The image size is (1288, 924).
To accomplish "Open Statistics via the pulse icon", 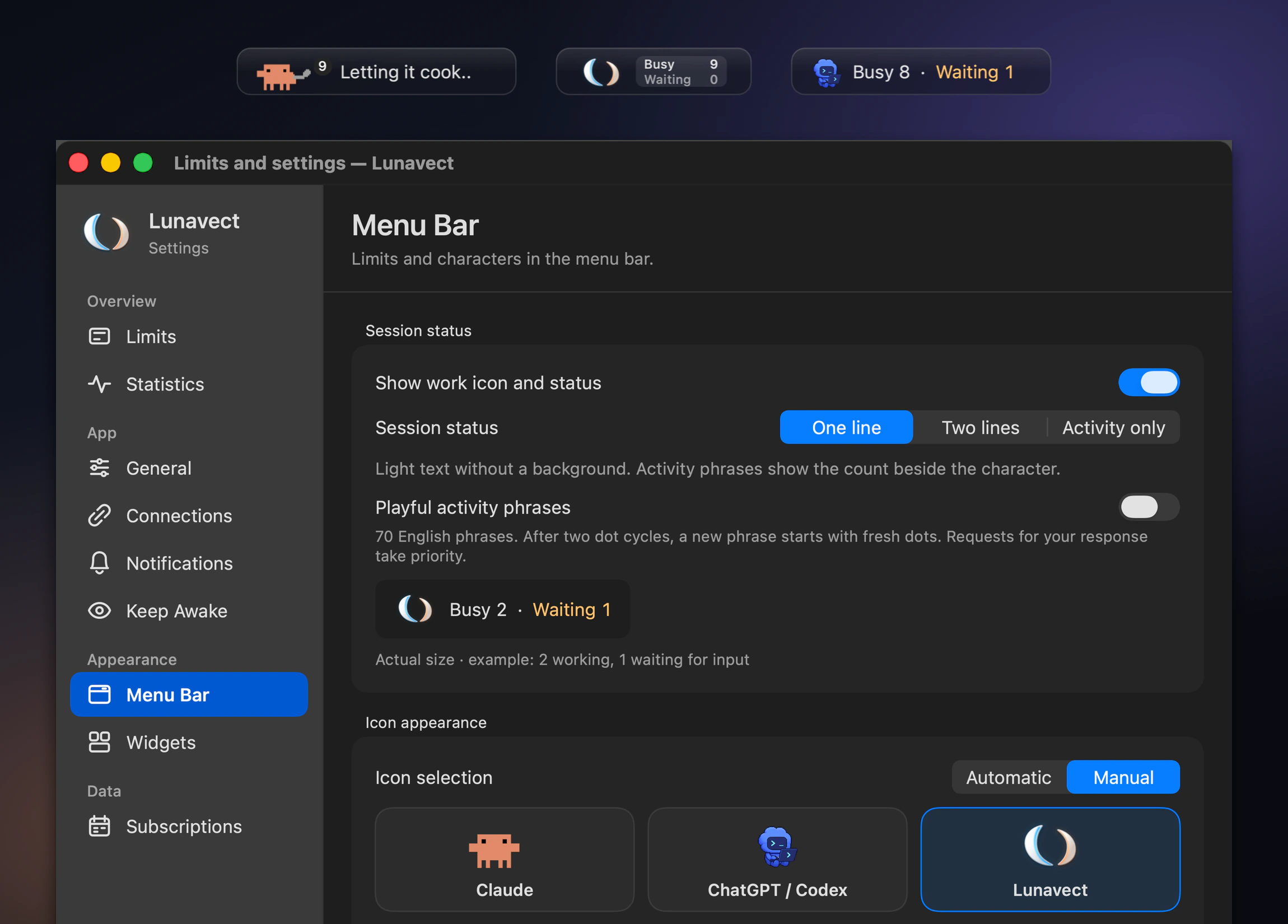I will pyautogui.click(x=99, y=384).
